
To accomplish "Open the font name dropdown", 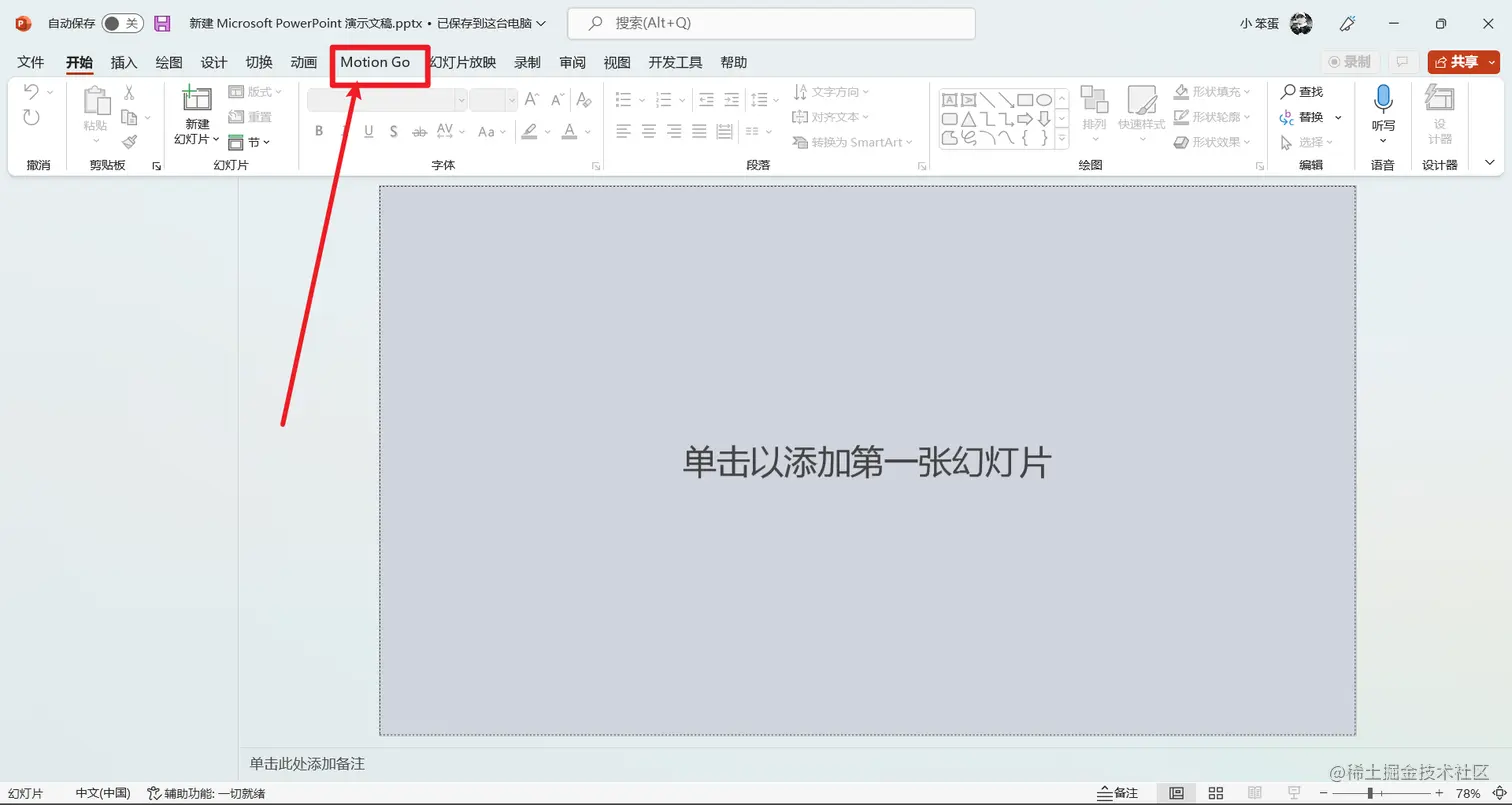I will tap(461, 99).
